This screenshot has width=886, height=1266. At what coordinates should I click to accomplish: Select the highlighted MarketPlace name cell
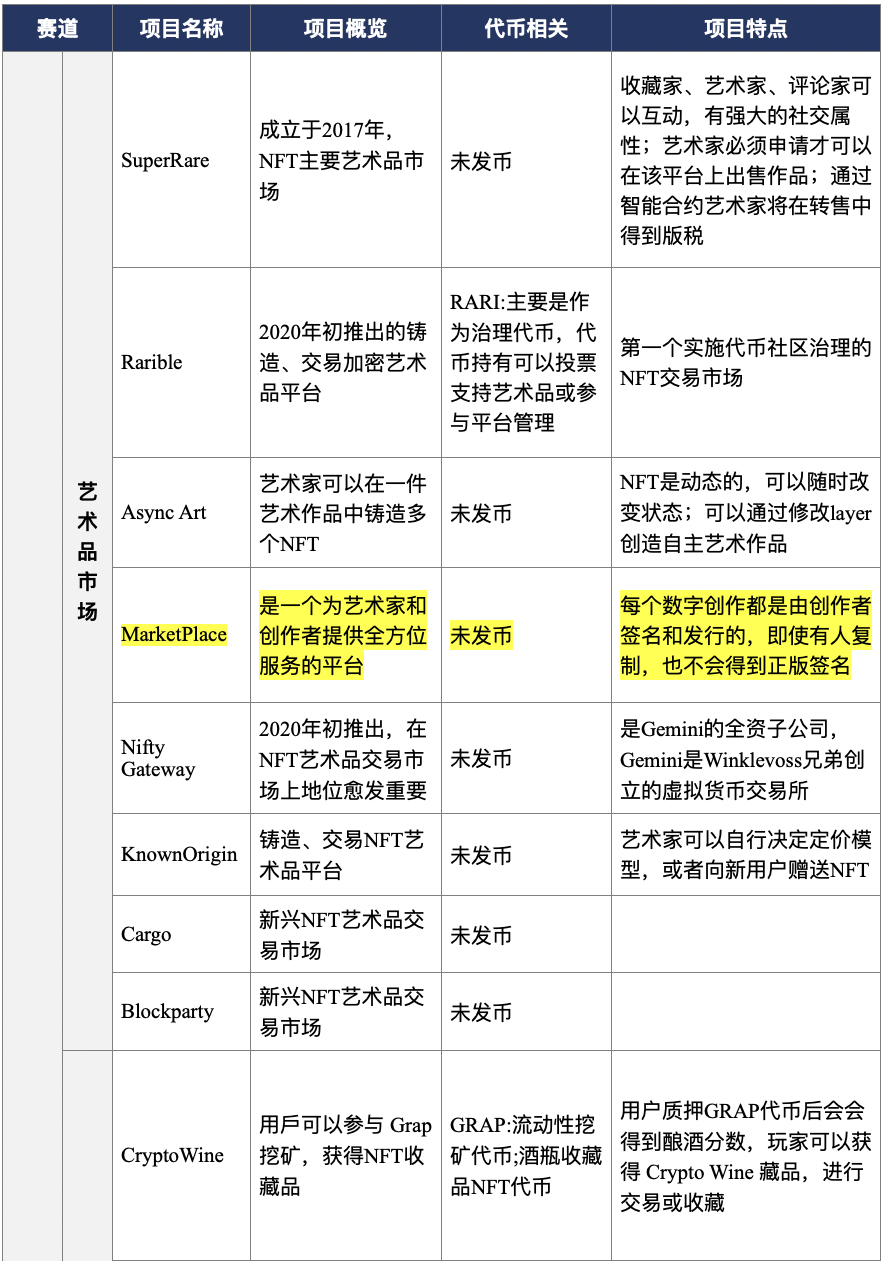coord(181,635)
